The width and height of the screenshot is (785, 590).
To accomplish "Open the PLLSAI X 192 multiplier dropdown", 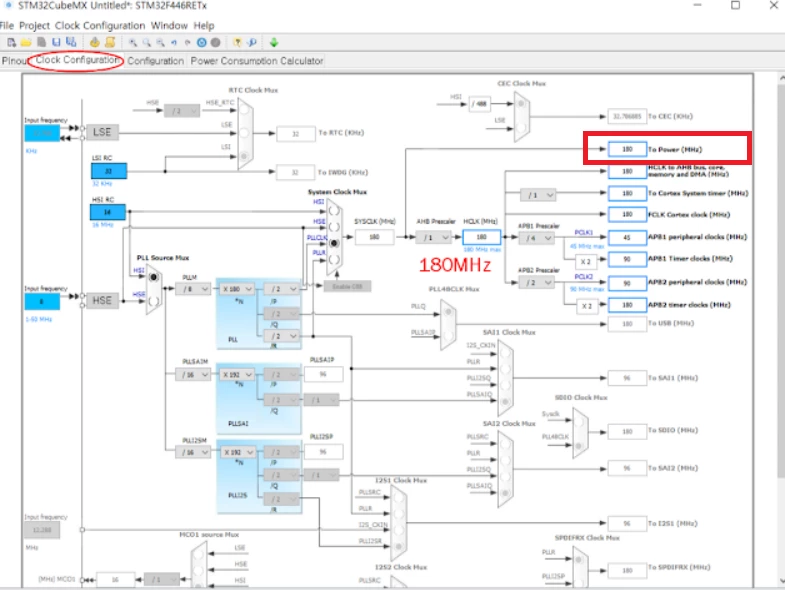I will click(x=237, y=375).
